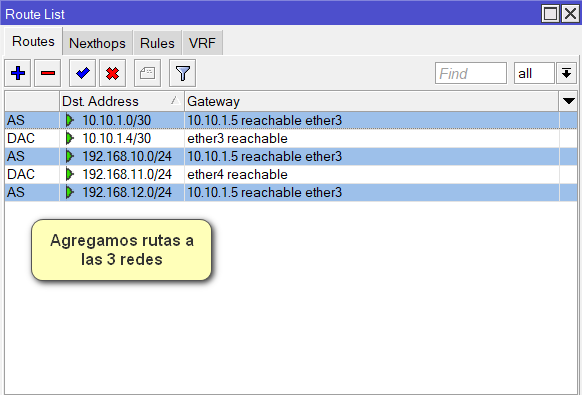
Task: Select the 10.10.1.4/30 route row
Action: coord(291,138)
